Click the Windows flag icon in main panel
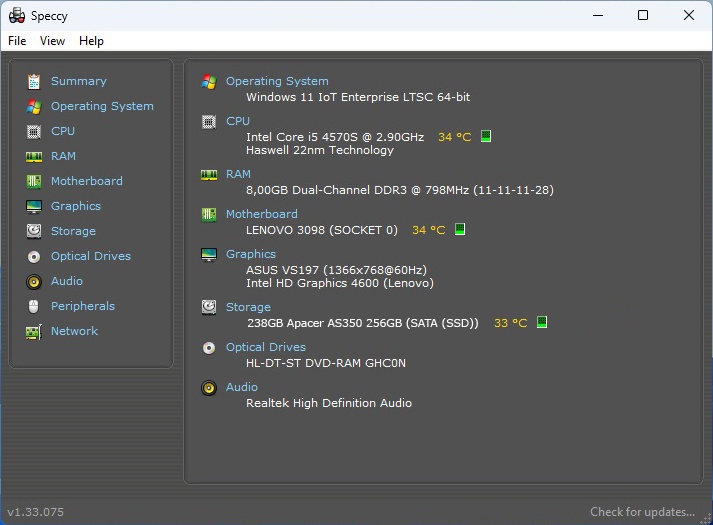 [x=209, y=81]
